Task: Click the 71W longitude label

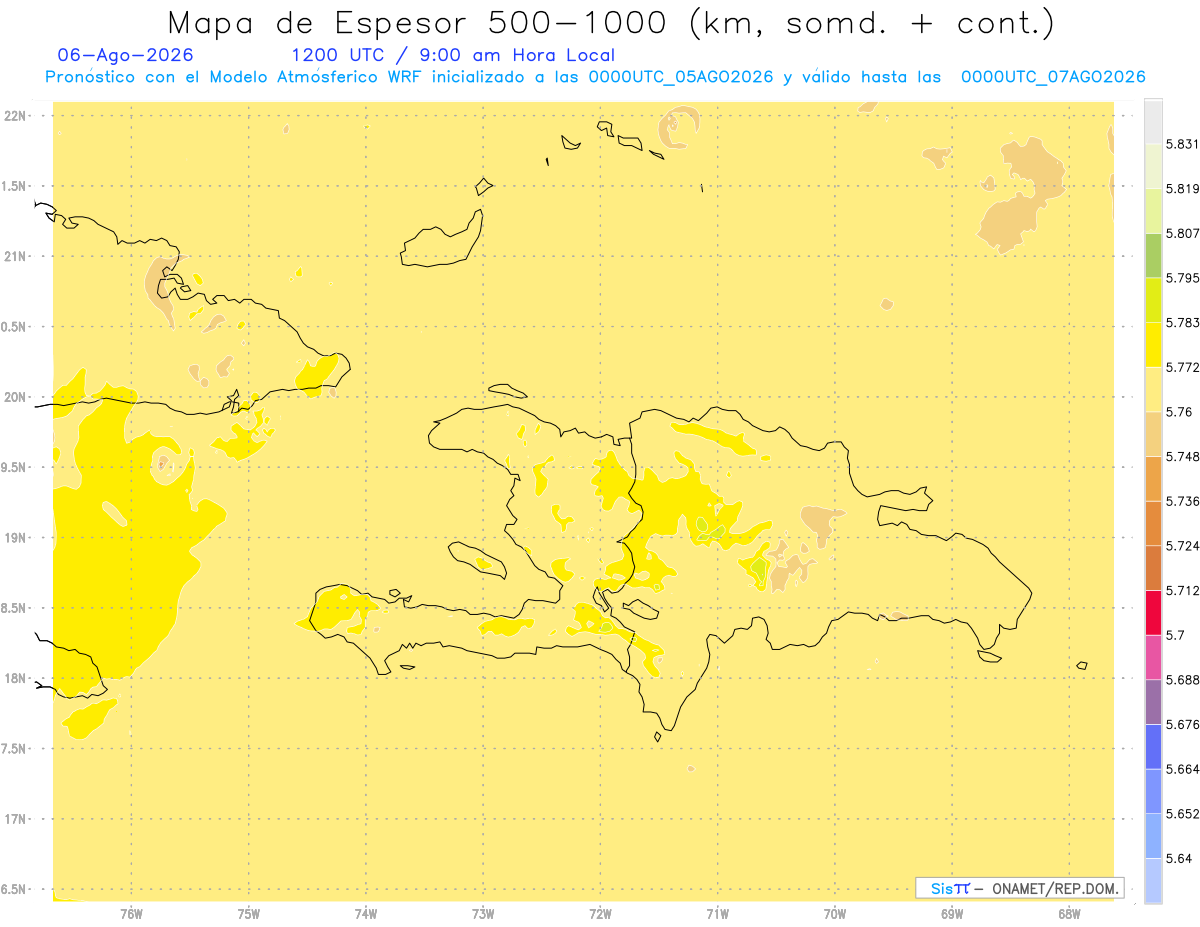Action: (x=717, y=913)
